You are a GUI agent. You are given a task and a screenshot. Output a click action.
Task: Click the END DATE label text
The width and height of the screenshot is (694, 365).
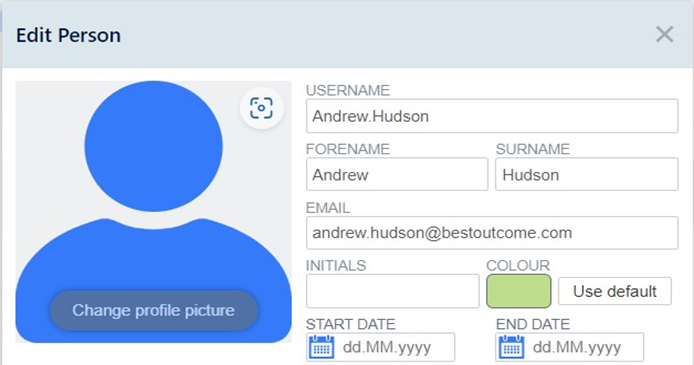tap(533, 324)
